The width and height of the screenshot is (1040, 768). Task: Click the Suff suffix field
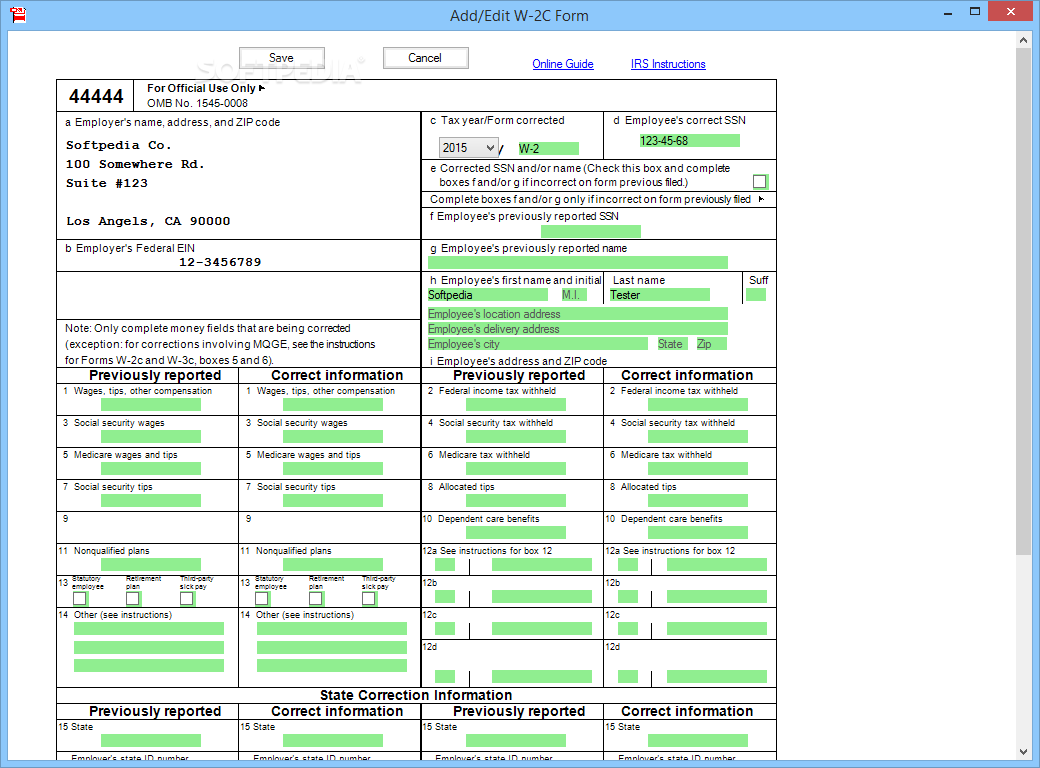pos(755,295)
